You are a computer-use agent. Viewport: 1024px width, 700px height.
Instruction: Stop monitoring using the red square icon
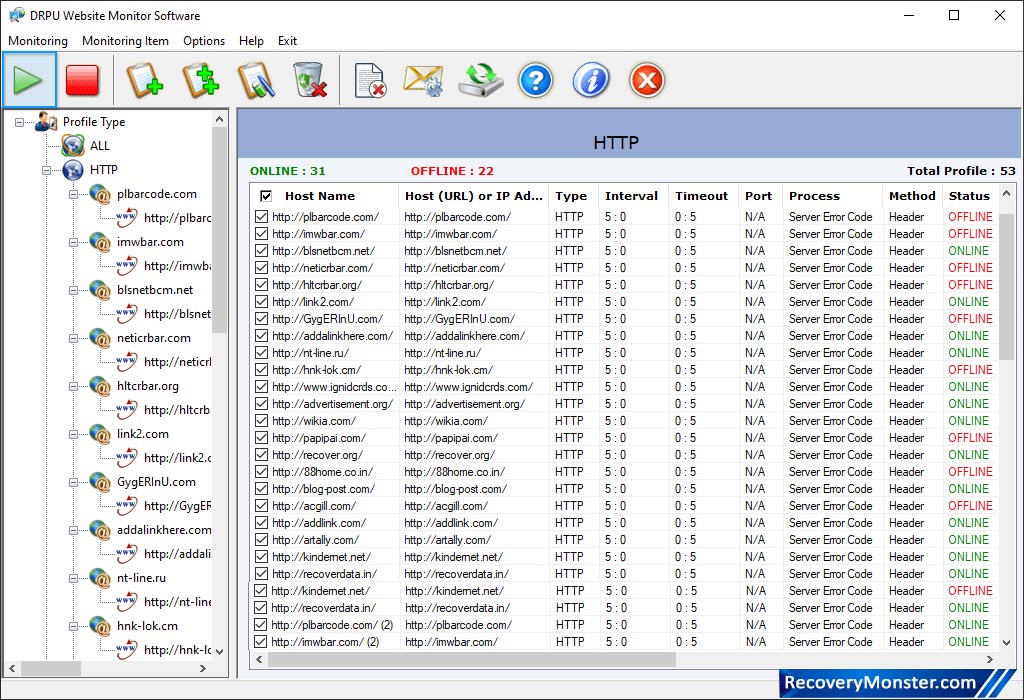coord(84,80)
